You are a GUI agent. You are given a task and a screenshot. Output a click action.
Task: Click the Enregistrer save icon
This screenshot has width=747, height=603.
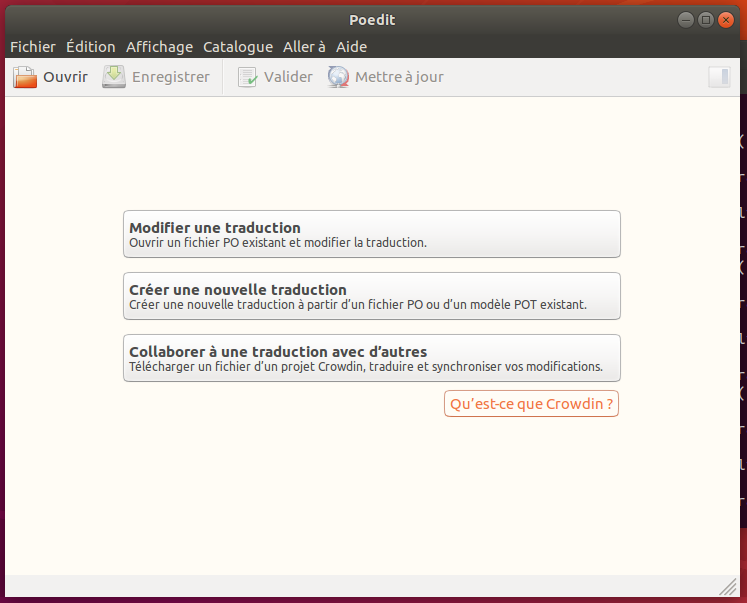click(114, 77)
